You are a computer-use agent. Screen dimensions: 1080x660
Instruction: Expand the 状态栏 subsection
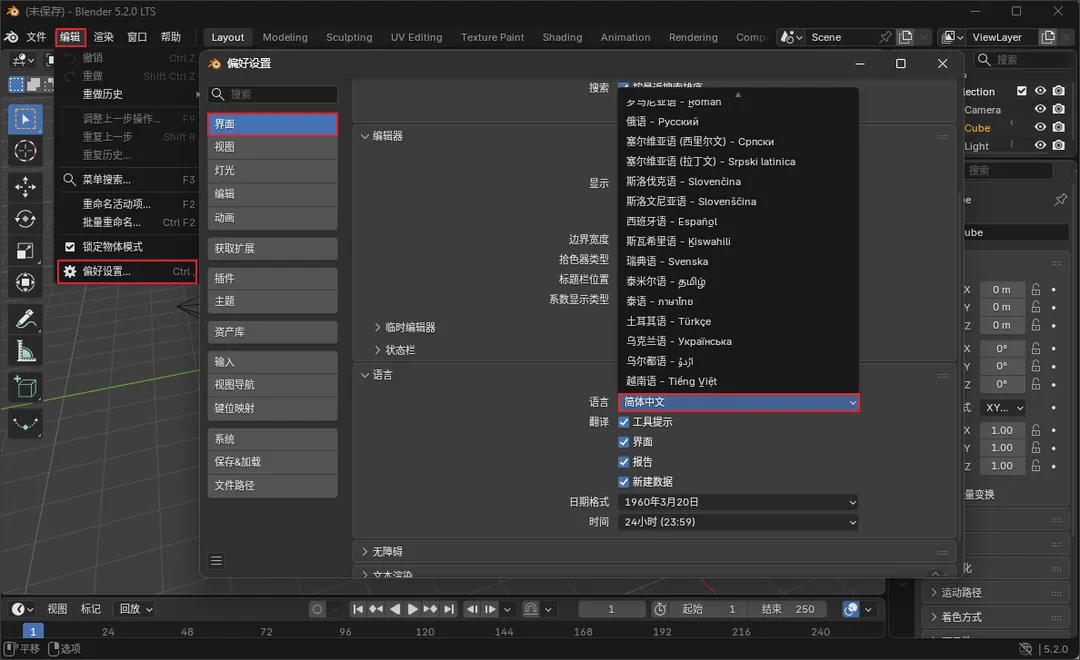(377, 350)
